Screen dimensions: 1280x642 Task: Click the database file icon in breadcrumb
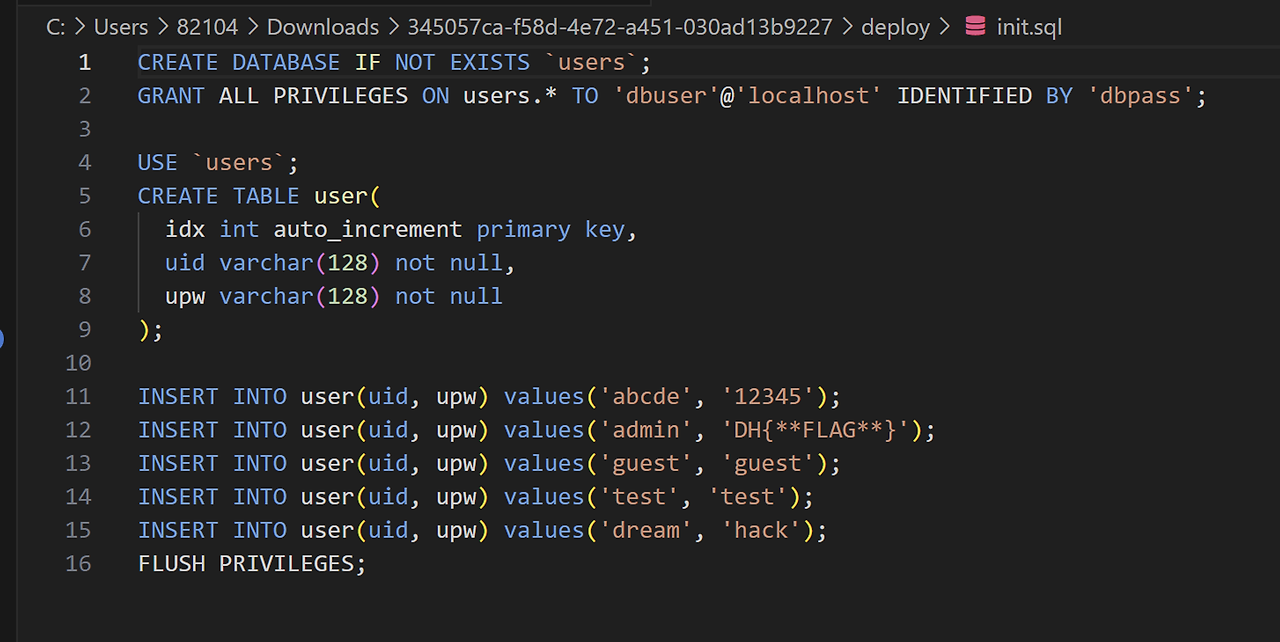pos(975,27)
